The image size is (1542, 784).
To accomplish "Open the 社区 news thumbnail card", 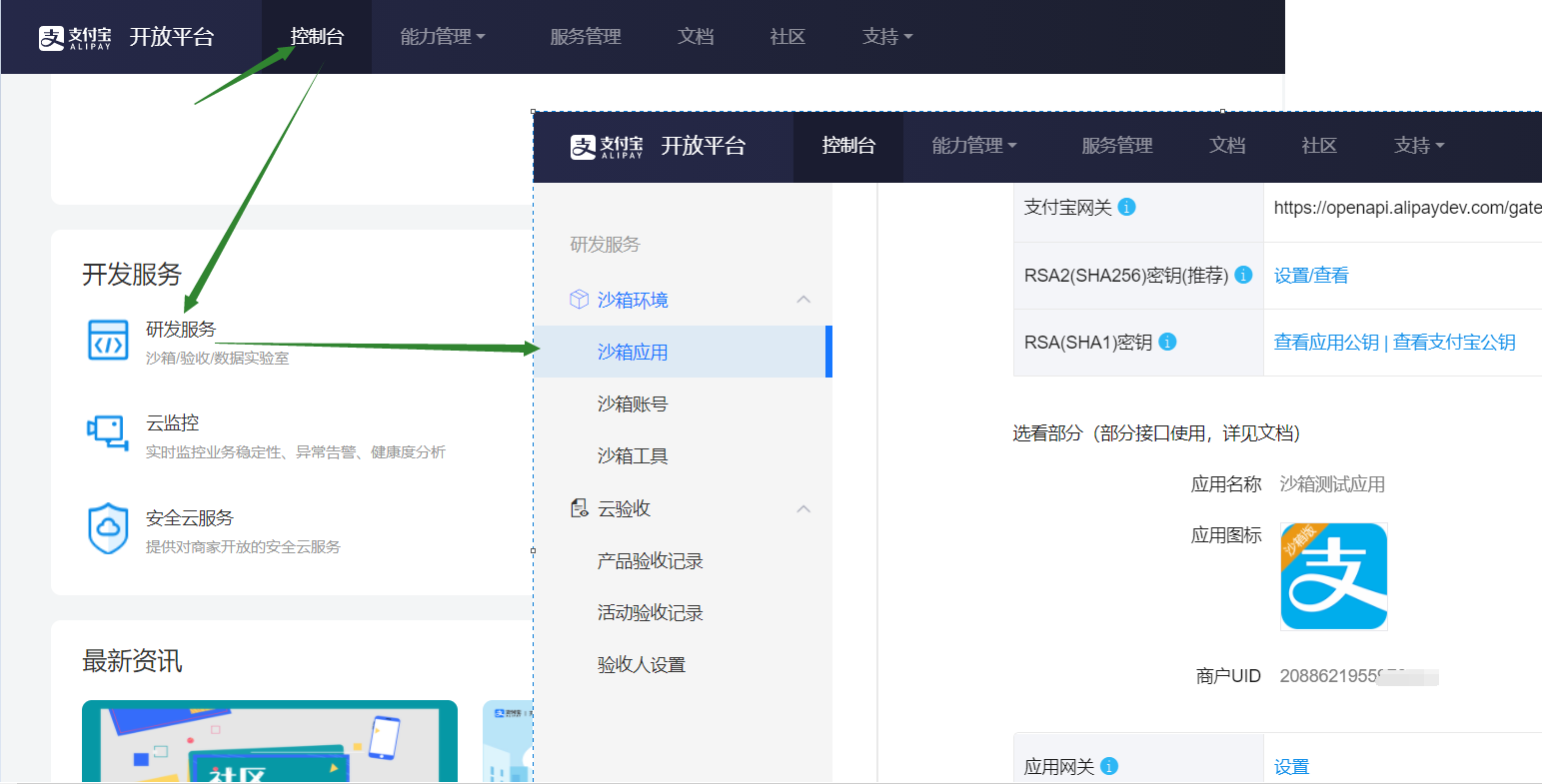I will click(x=270, y=741).
